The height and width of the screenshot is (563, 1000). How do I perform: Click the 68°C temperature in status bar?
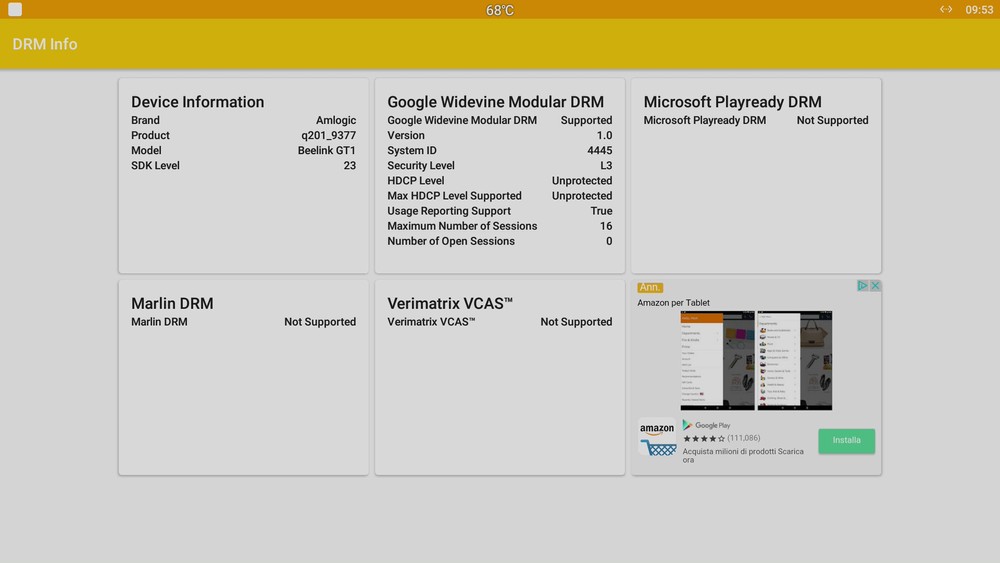pyautogui.click(x=500, y=10)
